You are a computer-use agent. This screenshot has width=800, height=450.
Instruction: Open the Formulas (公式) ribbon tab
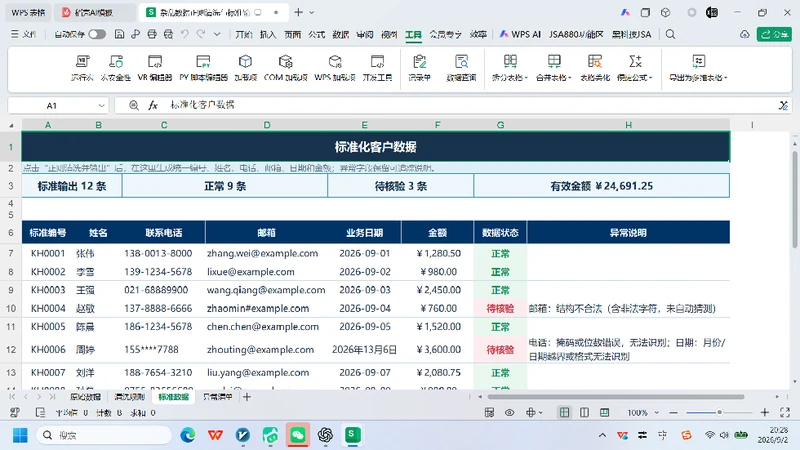coord(316,34)
